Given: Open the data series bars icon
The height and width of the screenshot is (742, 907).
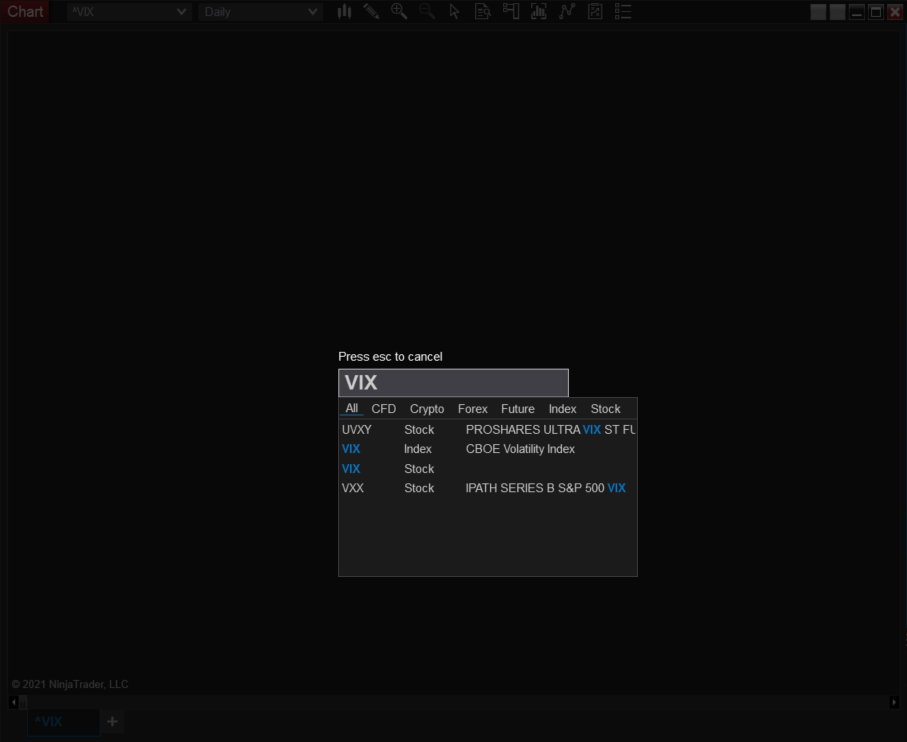Looking at the screenshot, I should [539, 12].
